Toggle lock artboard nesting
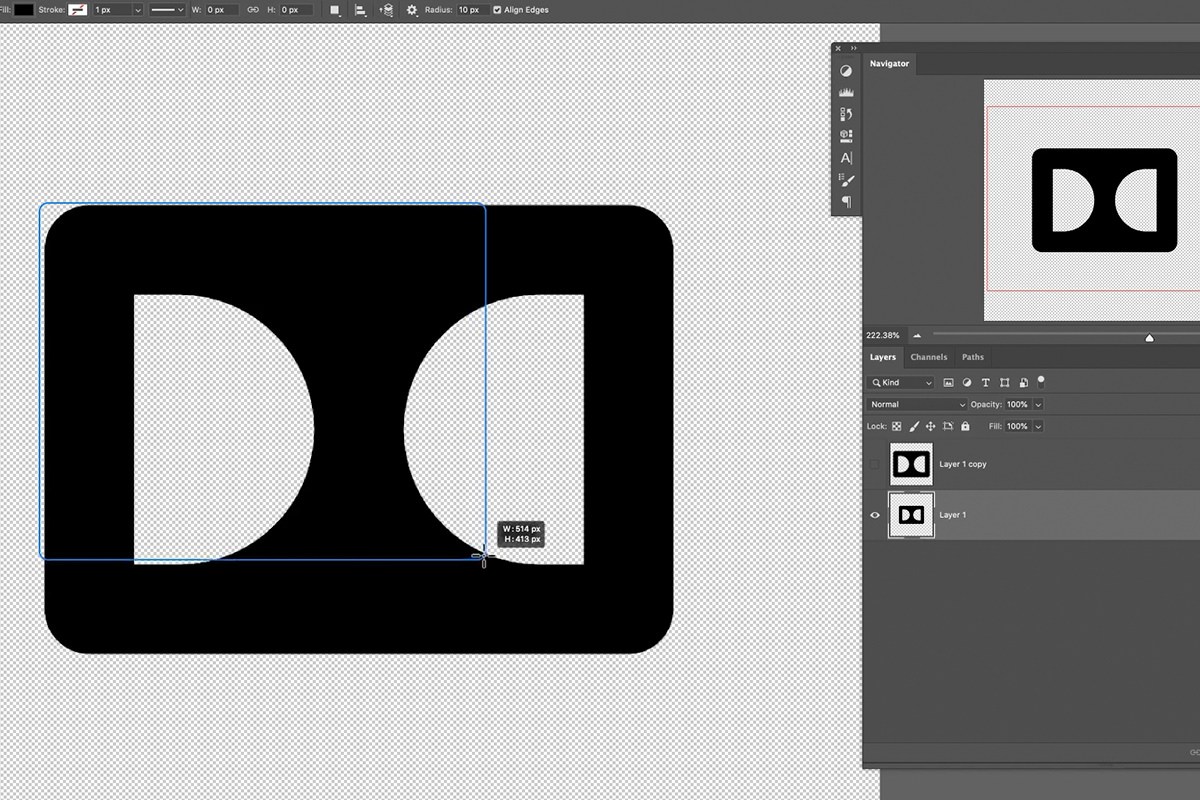Viewport: 1200px width, 800px height. 948,426
